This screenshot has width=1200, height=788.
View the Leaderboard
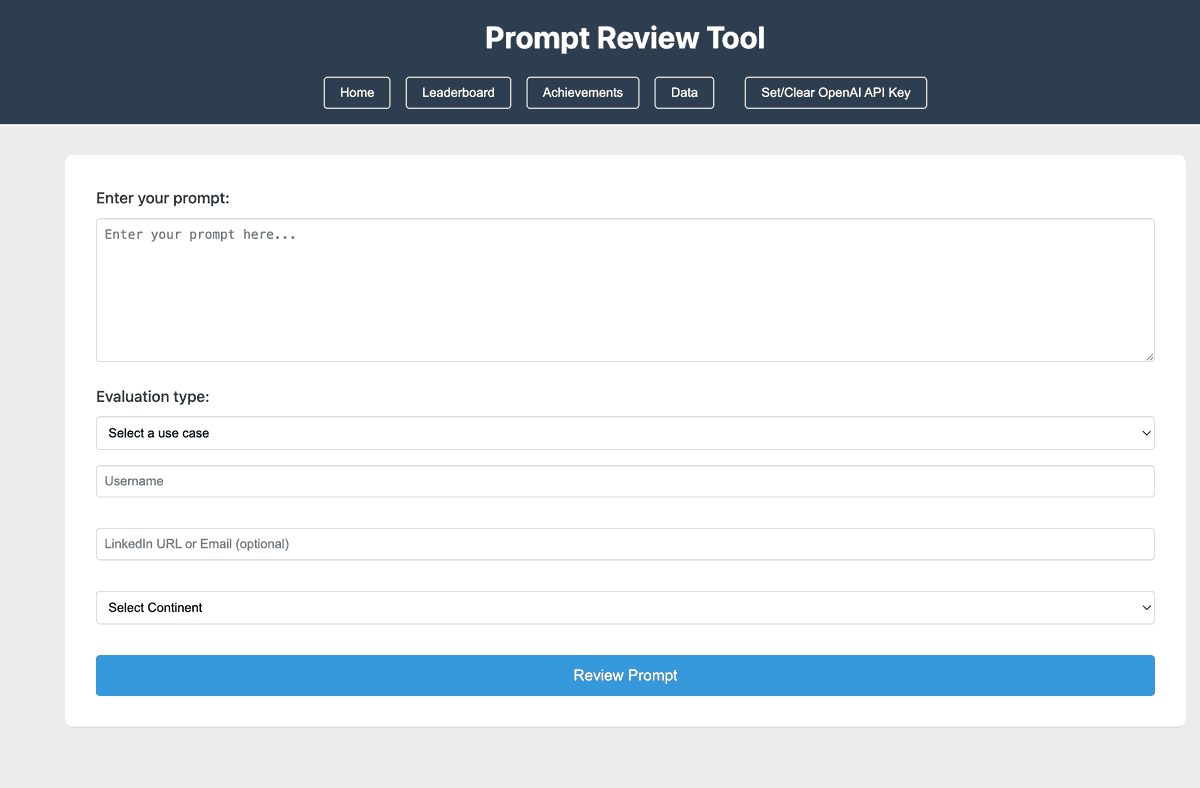(458, 92)
